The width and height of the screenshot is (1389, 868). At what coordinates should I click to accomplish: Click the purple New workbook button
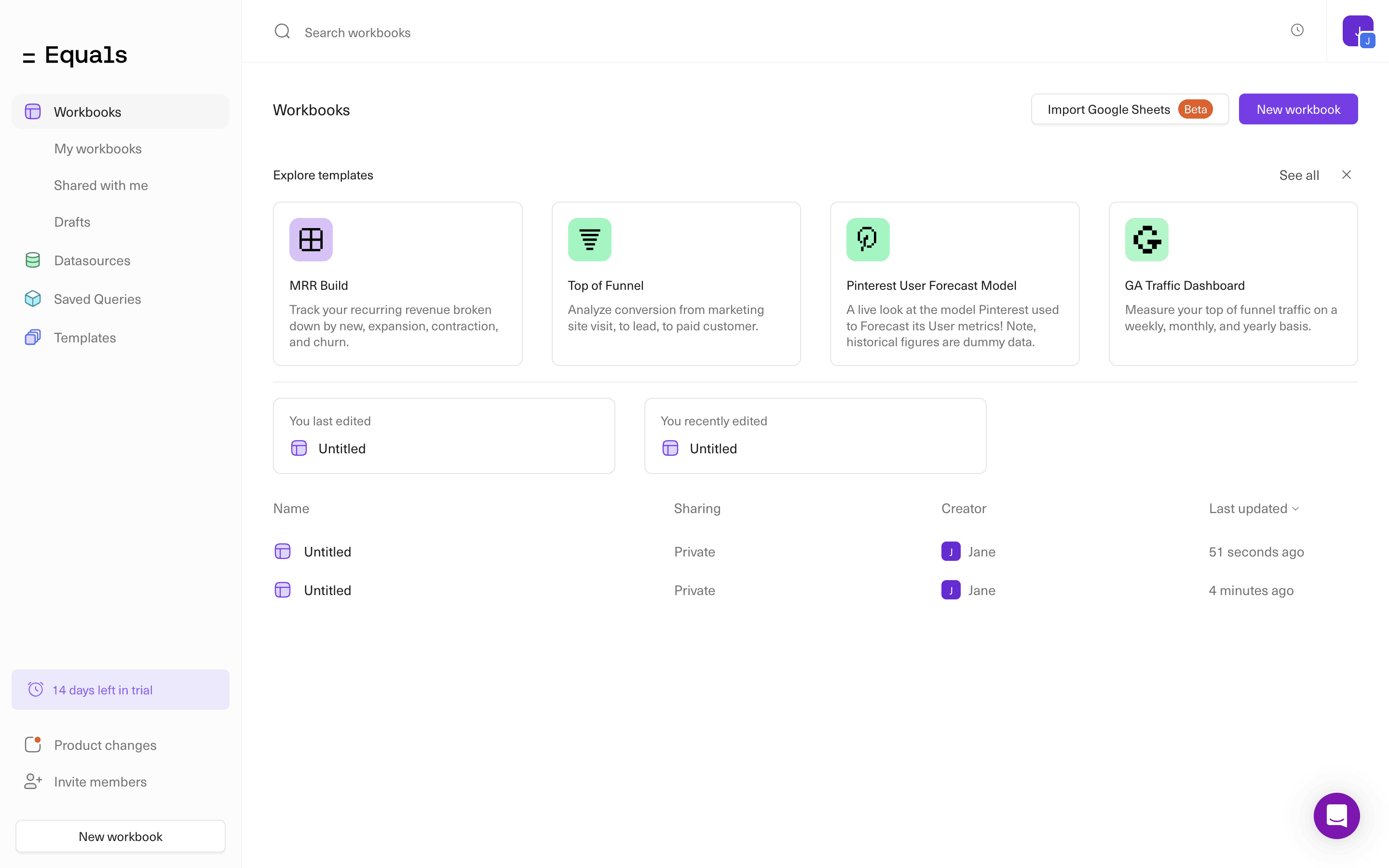(x=1298, y=109)
